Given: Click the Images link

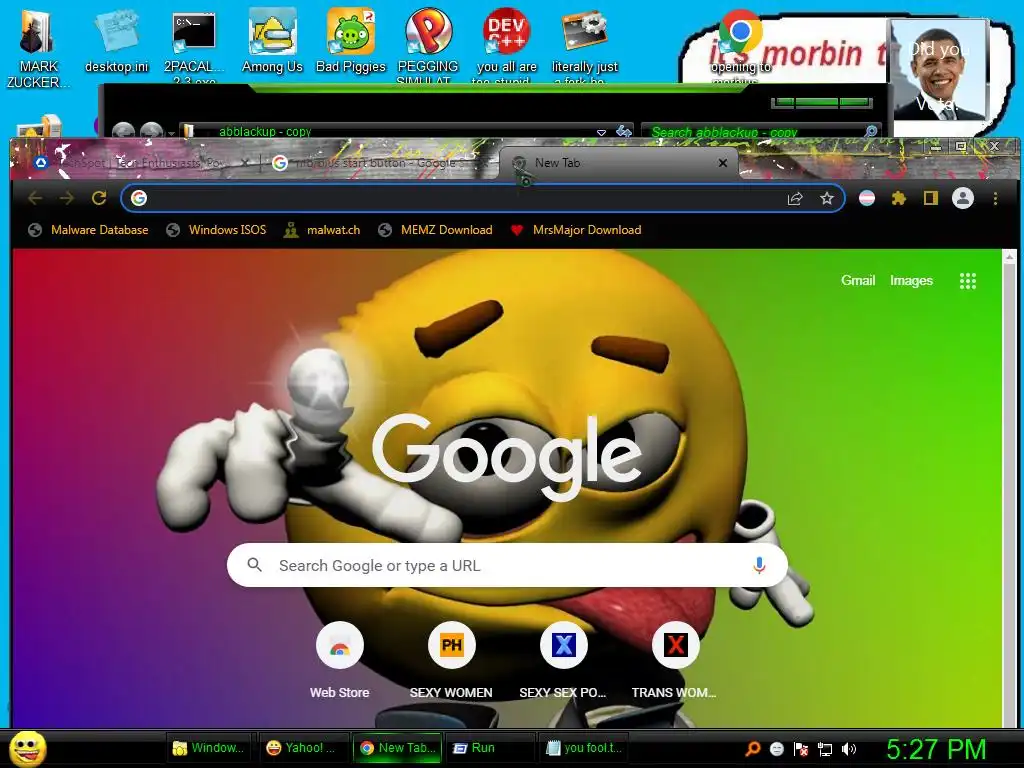Looking at the screenshot, I should (x=911, y=280).
